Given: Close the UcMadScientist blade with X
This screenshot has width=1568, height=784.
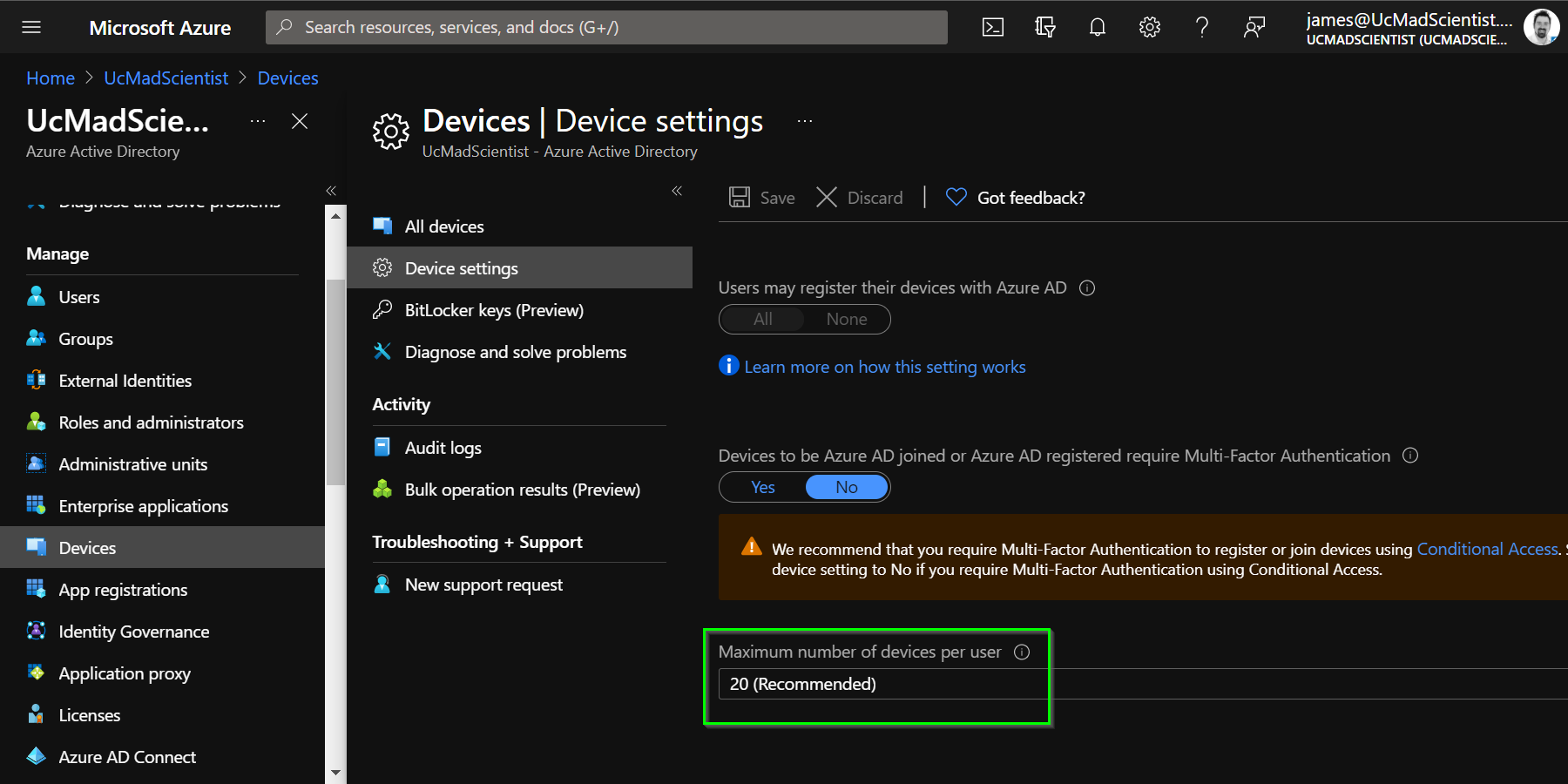Looking at the screenshot, I should coord(300,121).
